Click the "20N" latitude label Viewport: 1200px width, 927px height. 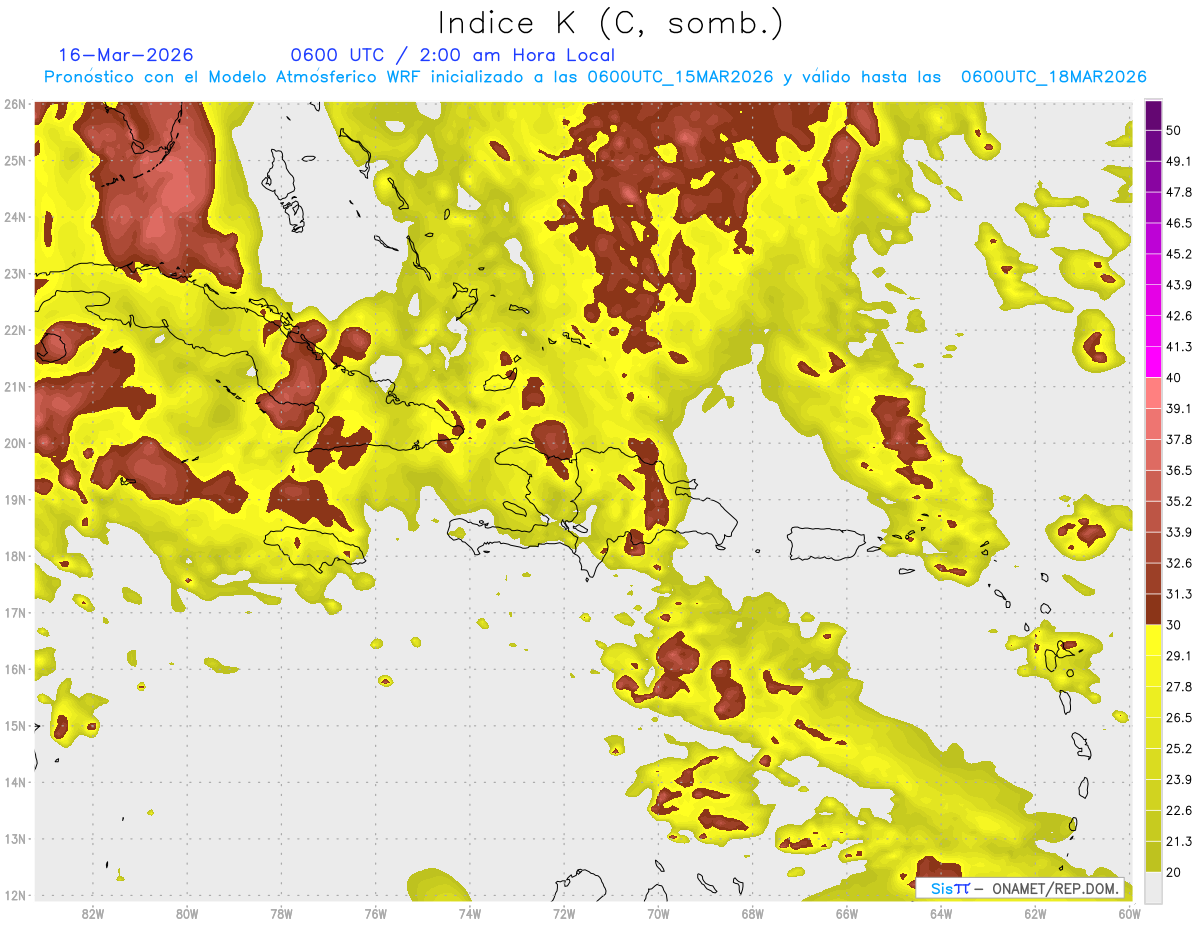[14, 443]
